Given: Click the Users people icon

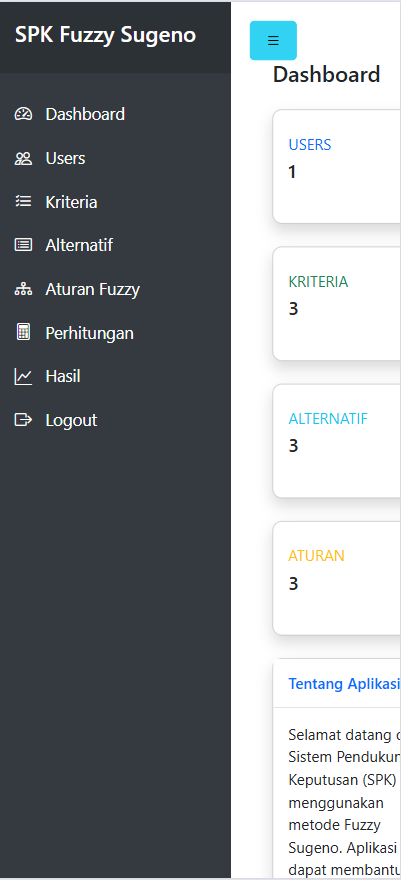Looking at the screenshot, I should (23, 158).
